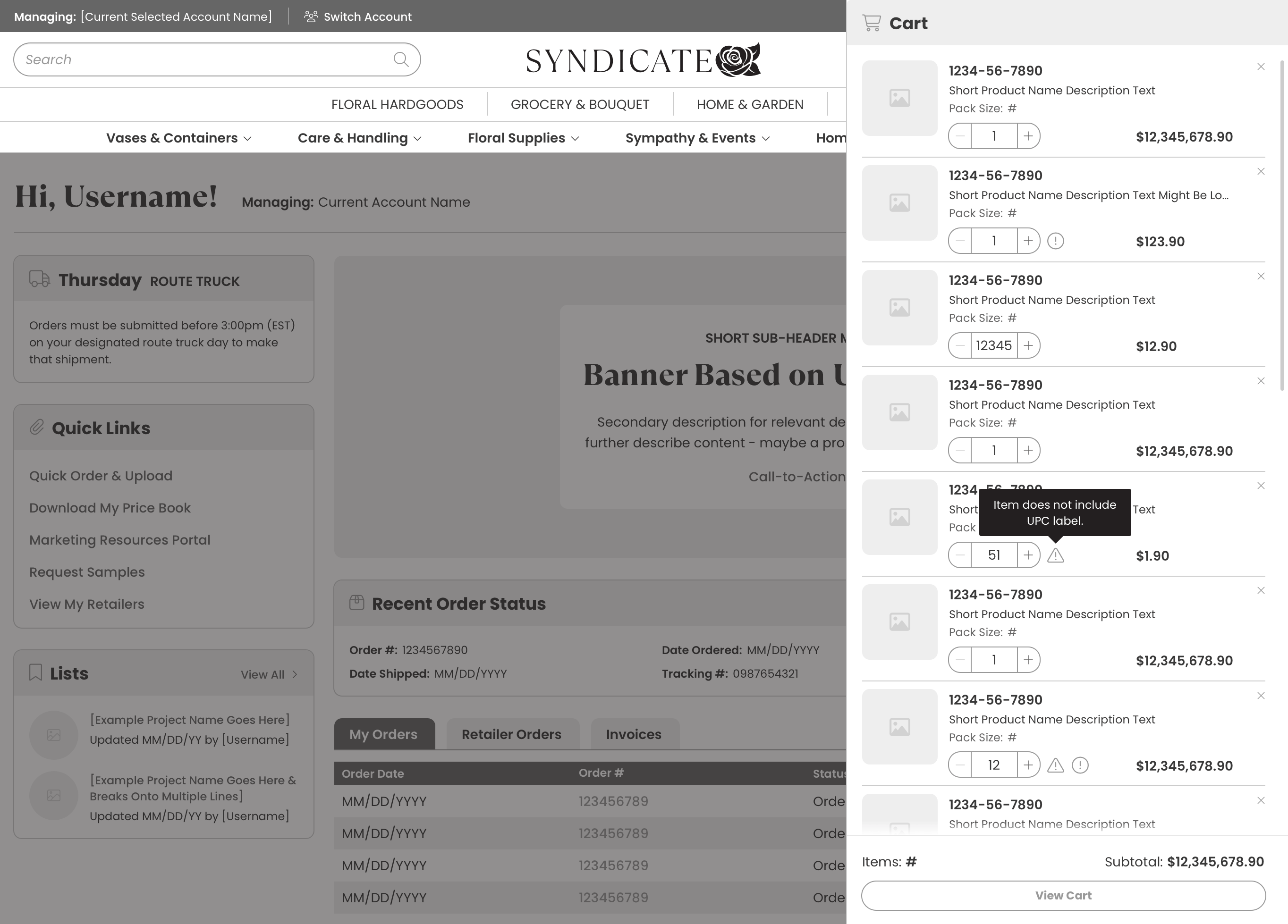
Task: Increase quantity of 12345 quantity item
Action: tap(1028, 345)
